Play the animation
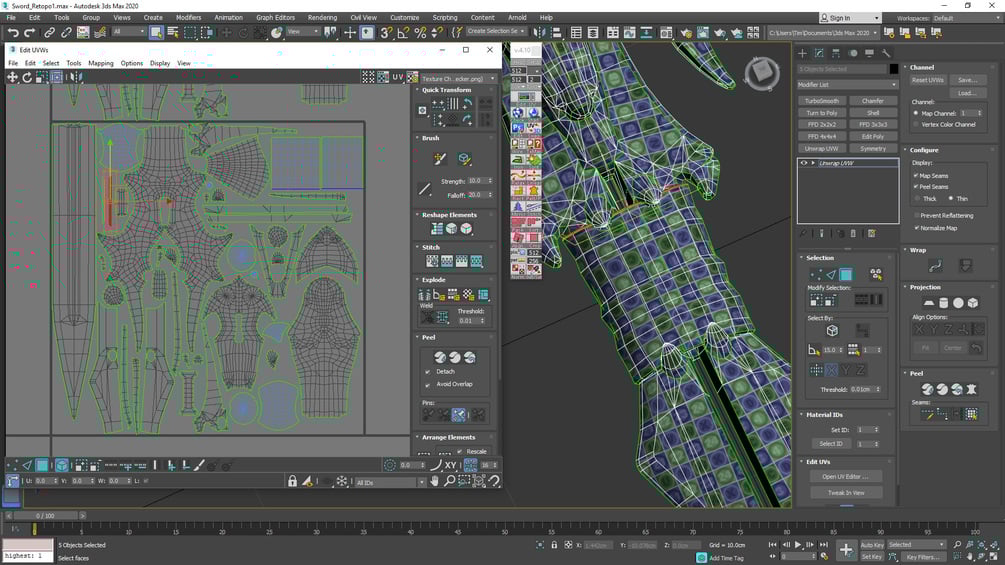Screen dimensions: 1005x565 (x=798, y=545)
